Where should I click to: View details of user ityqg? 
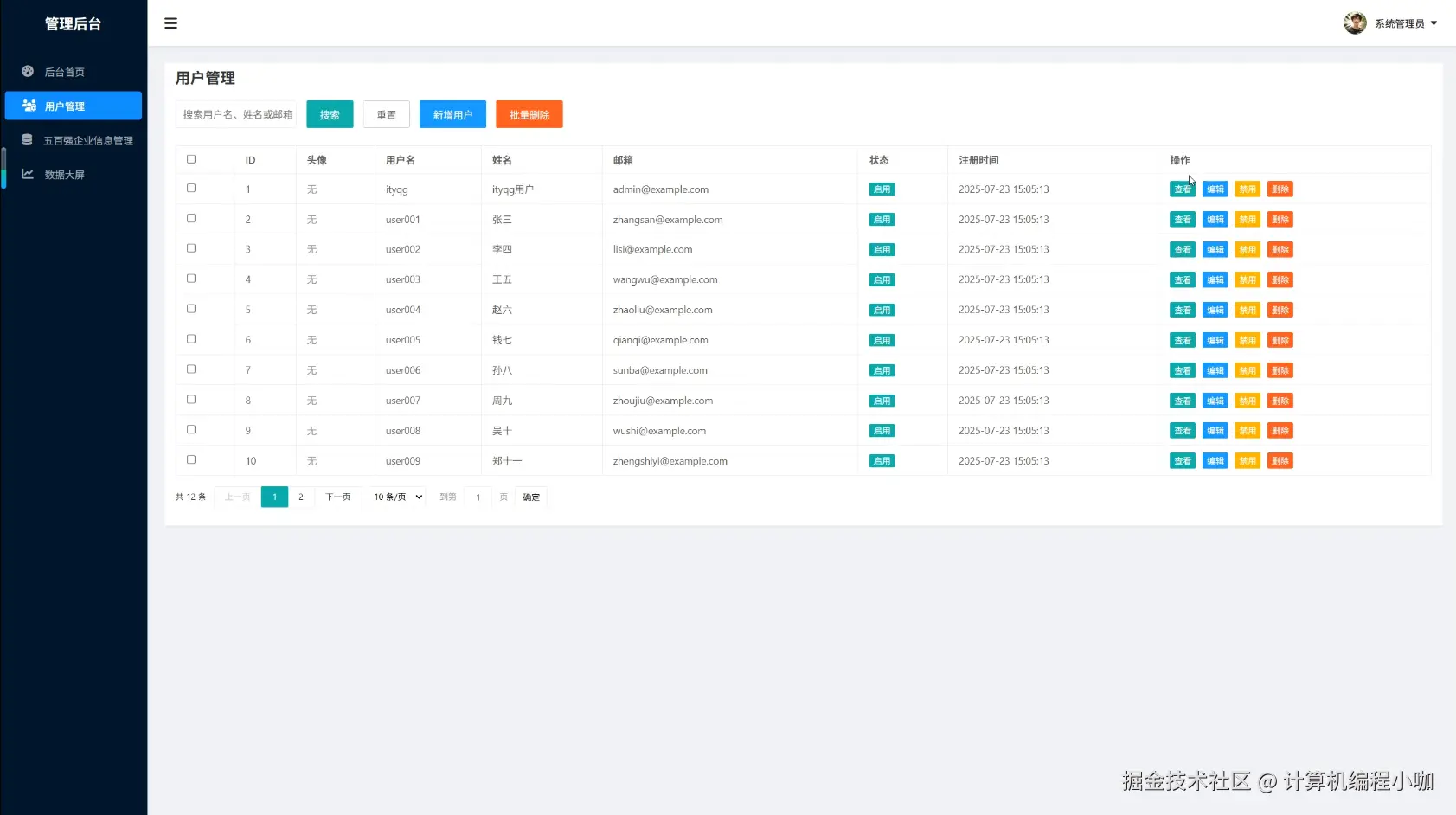click(1183, 189)
